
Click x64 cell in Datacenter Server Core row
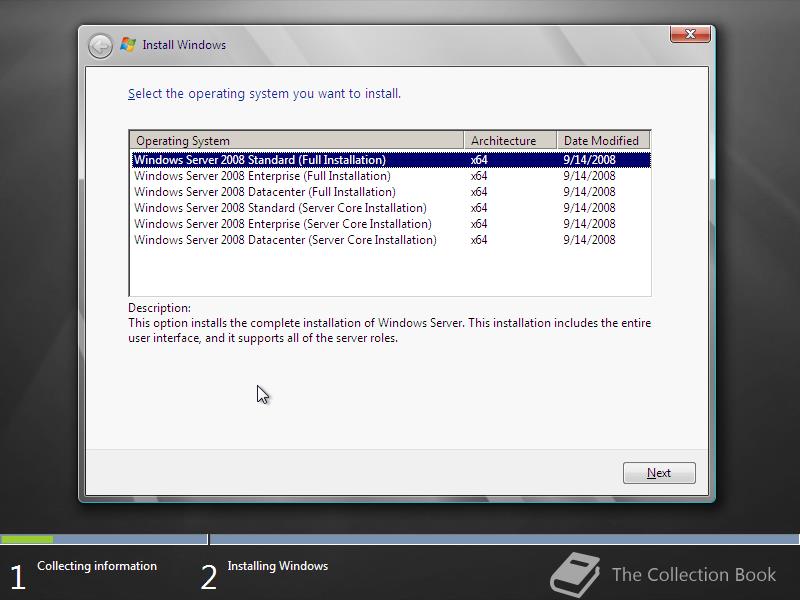coord(479,240)
